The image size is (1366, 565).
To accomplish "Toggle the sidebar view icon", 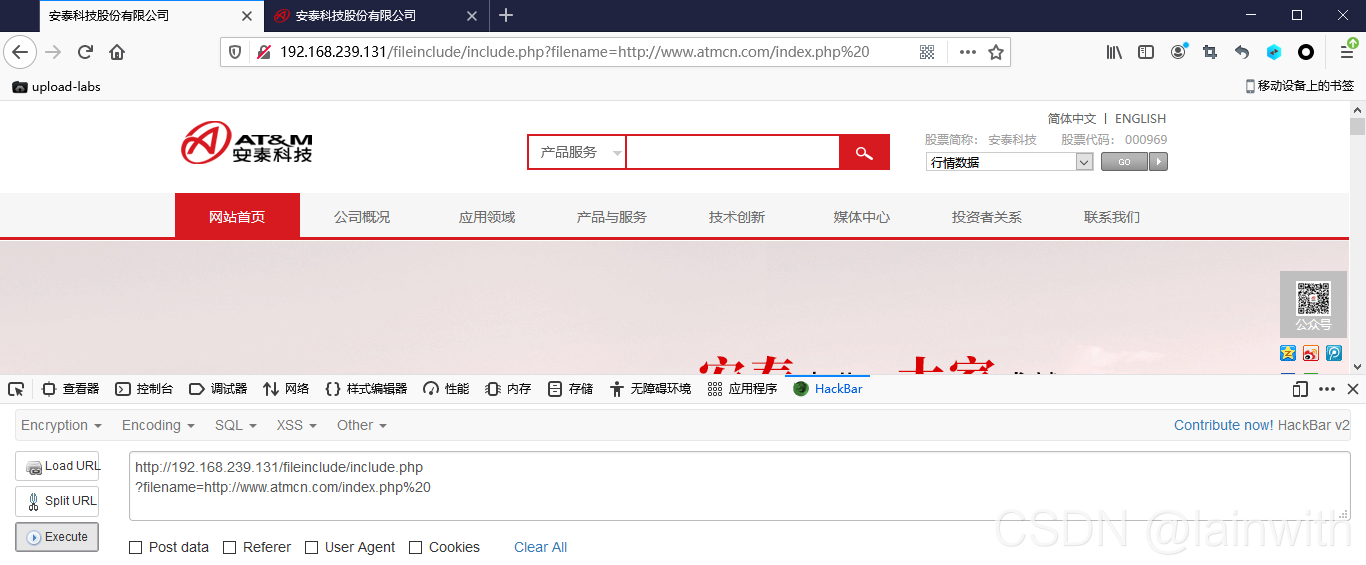I will [x=1146, y=52].
